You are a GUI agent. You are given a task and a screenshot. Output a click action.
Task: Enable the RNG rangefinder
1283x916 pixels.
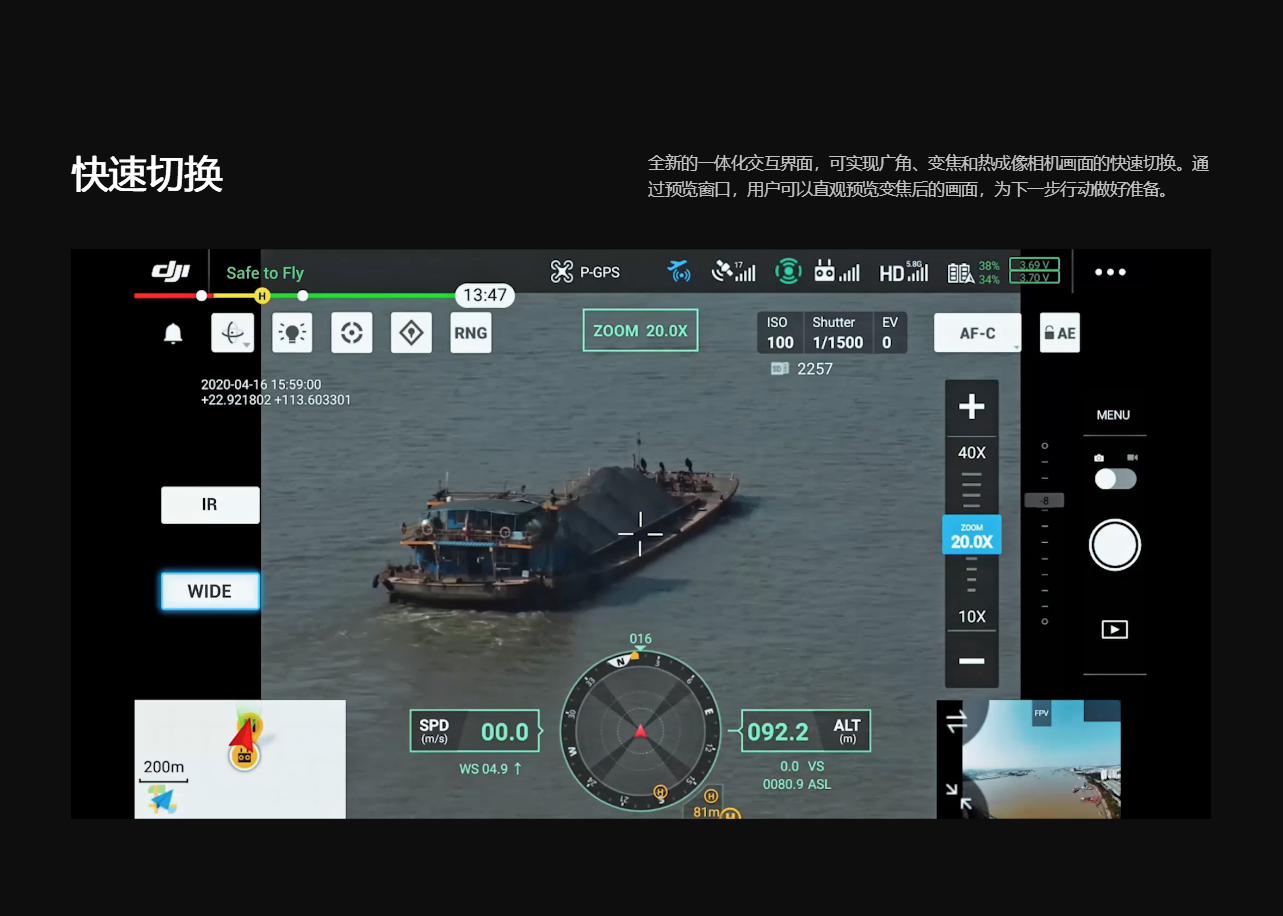[470, 332]
